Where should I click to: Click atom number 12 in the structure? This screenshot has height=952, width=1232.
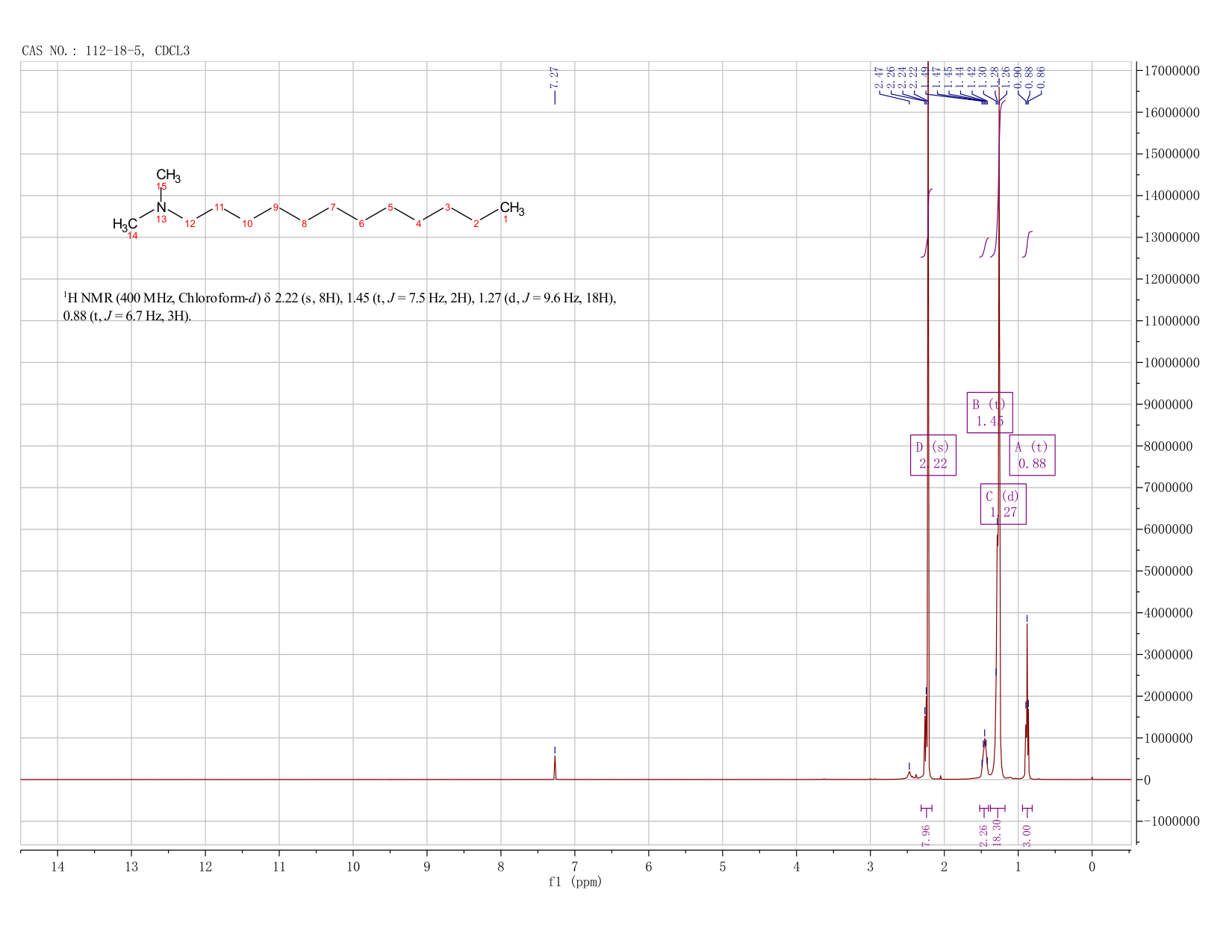(x=190, y=224)
